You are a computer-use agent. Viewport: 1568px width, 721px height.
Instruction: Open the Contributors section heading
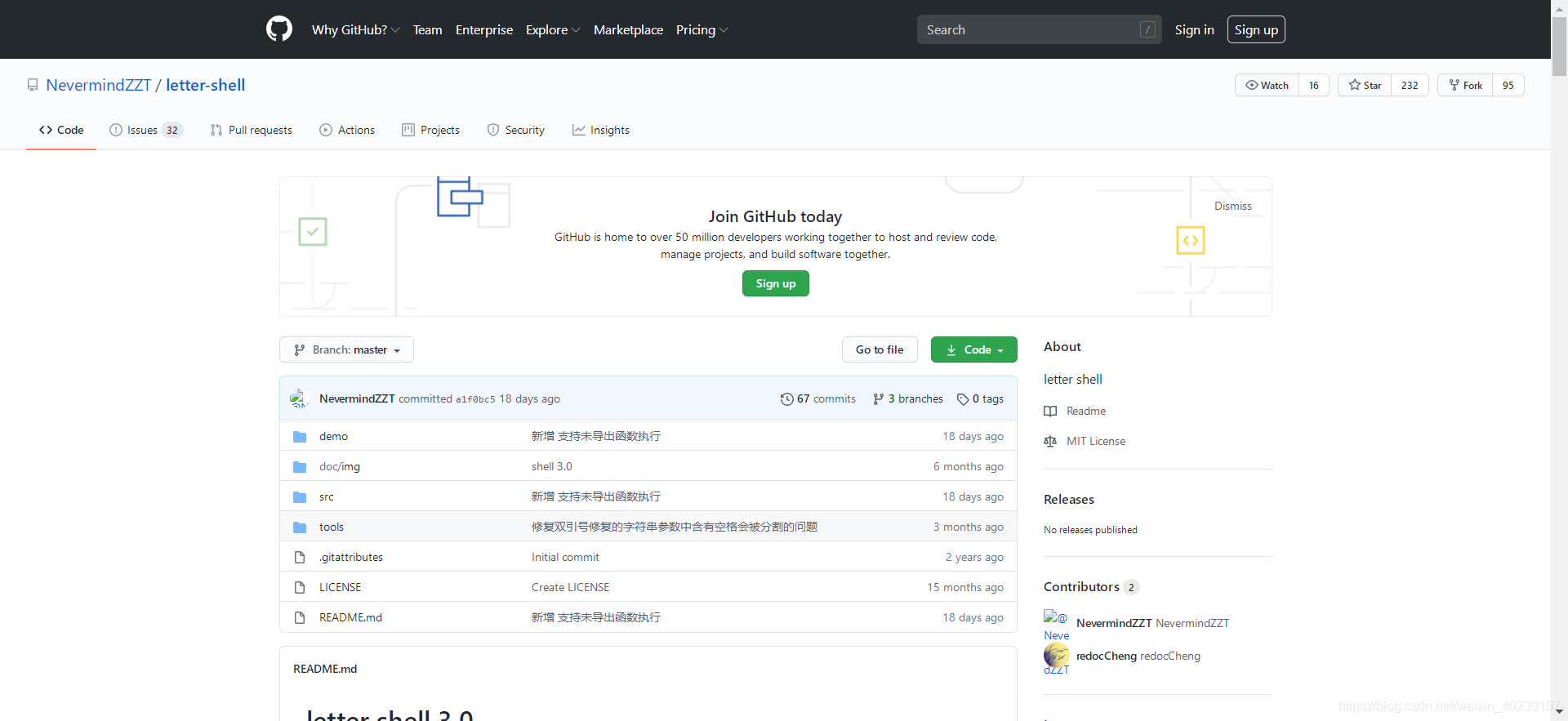tap(1091, 587)
